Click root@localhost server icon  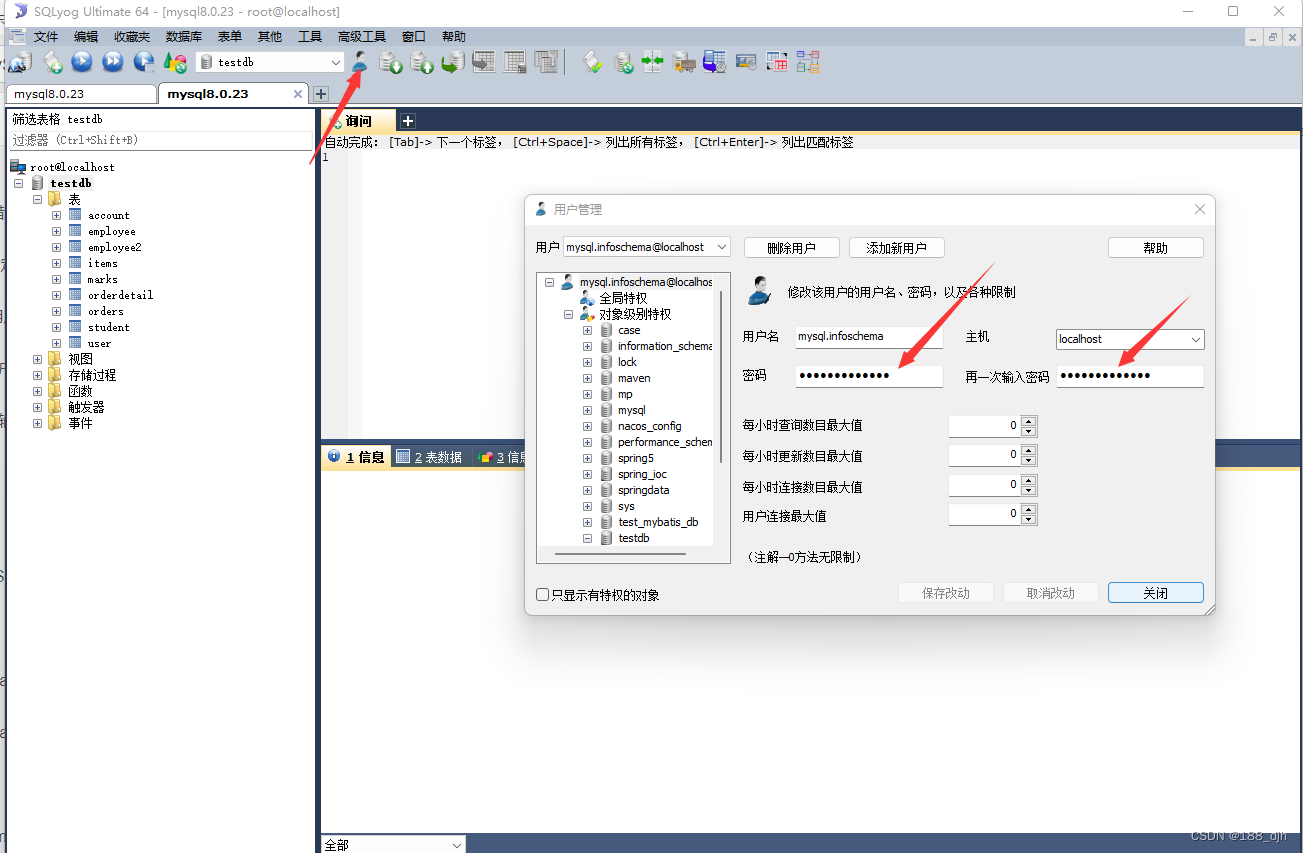[x=18, y=167]
